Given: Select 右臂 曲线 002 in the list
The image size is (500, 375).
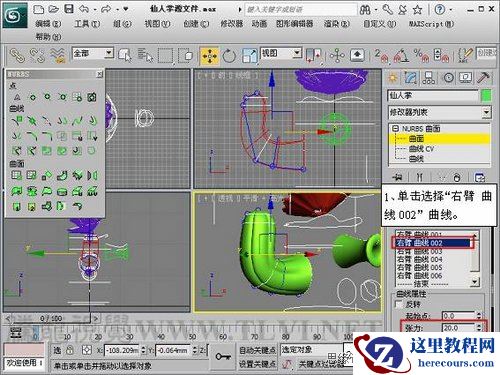Looking at the screenshot, I should tap(433, 243).
